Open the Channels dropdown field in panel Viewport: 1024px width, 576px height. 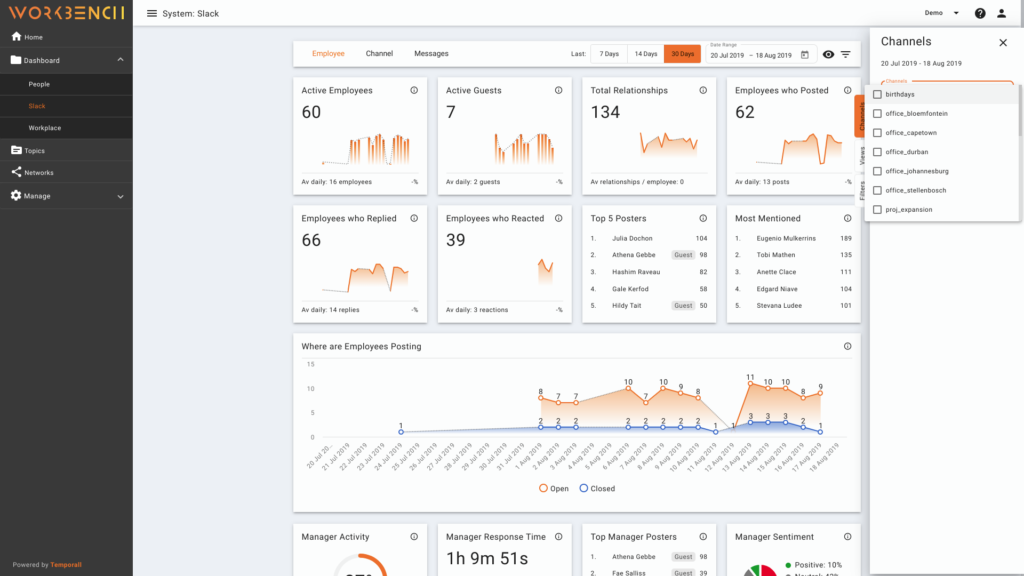[947, 83]
